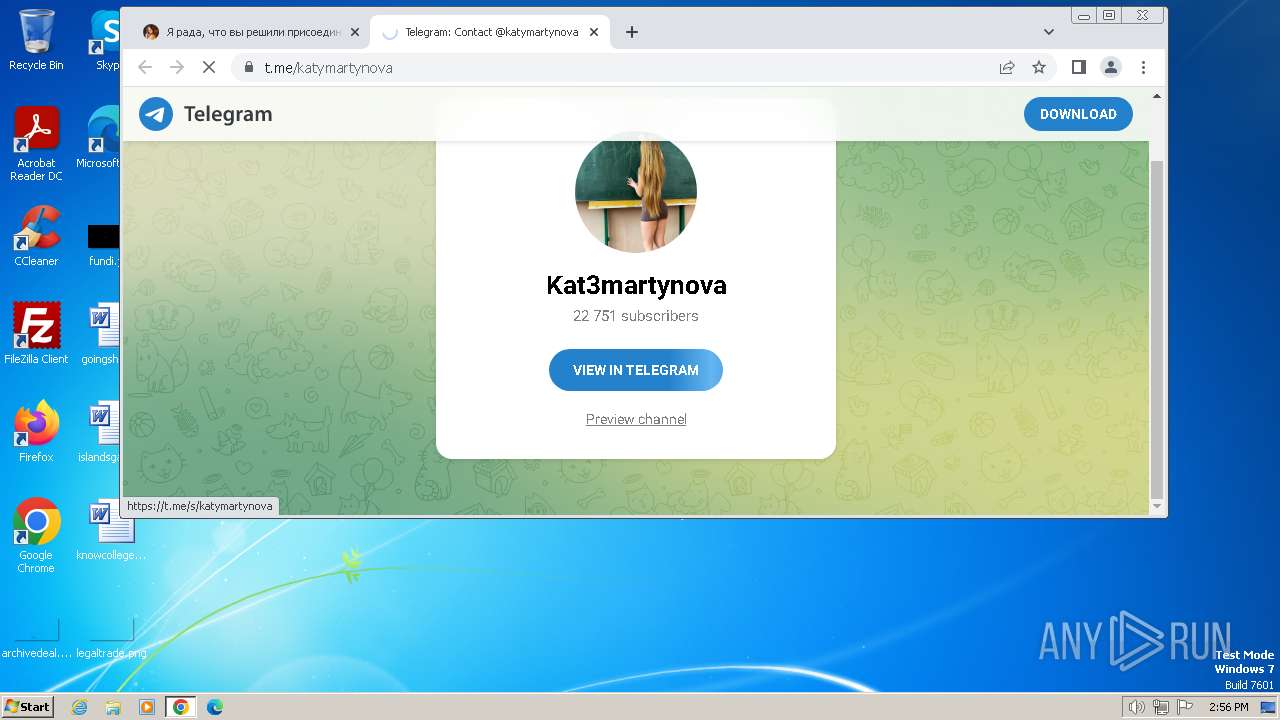
Task: Minimize the Chrome window
Action: [1084, 15]
